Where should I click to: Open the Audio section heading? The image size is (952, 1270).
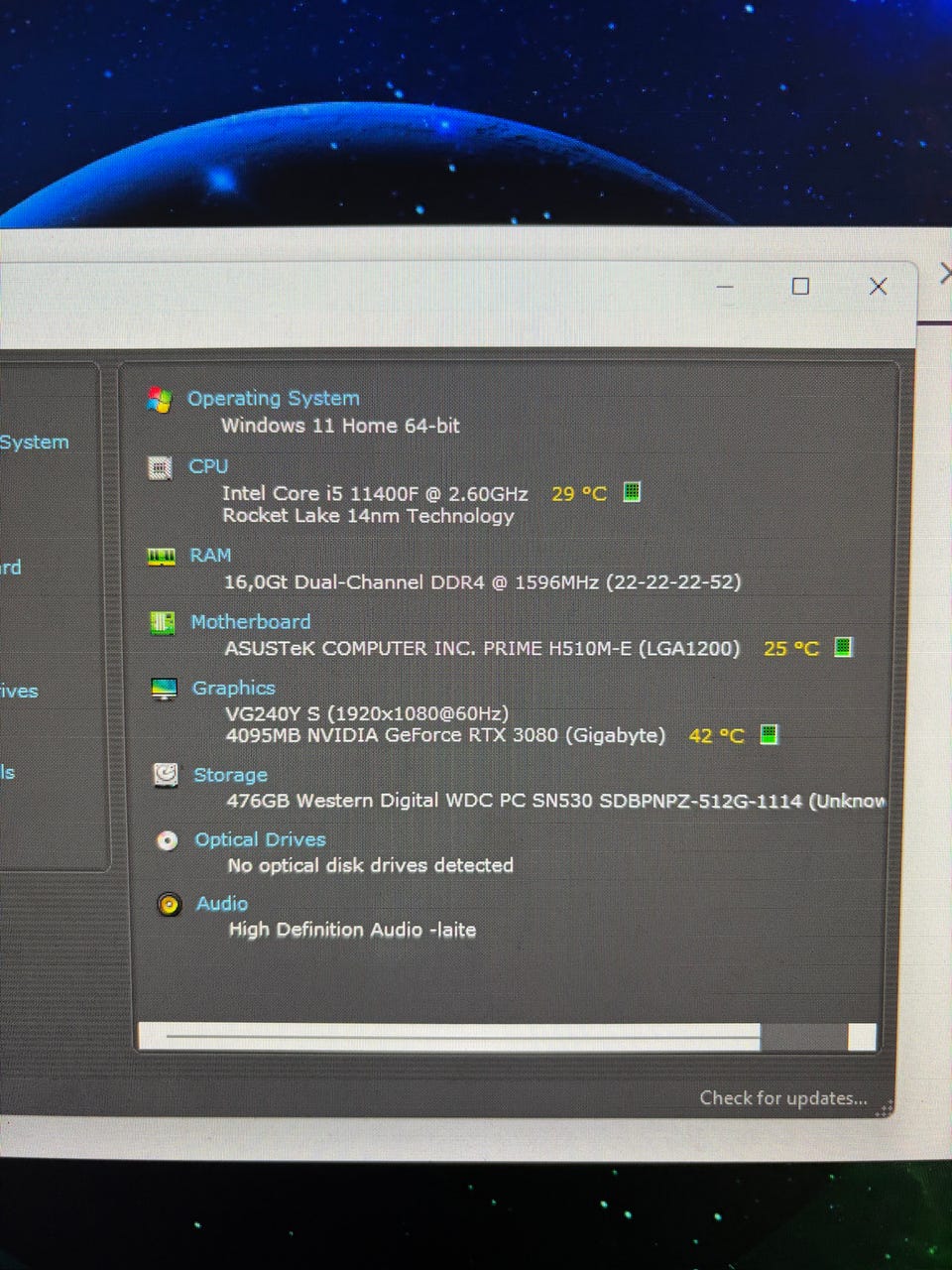coord(222,904)
